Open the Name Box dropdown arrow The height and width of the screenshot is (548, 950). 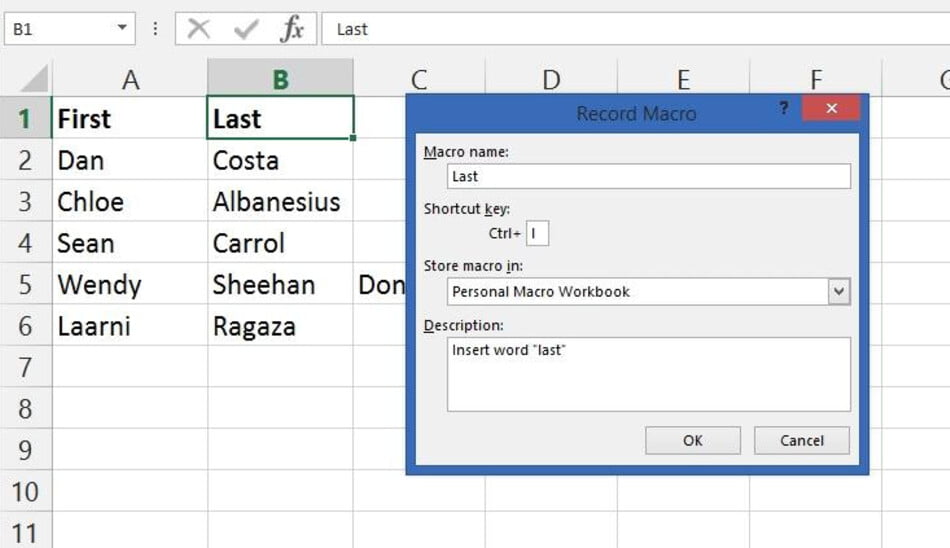tap(122, 27)
